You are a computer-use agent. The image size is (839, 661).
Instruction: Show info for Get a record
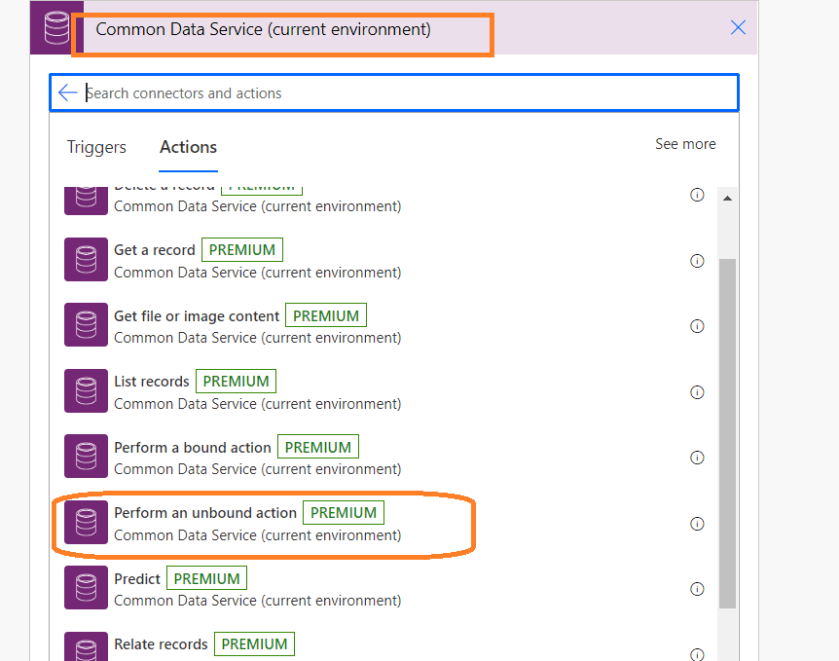(697, 261)
